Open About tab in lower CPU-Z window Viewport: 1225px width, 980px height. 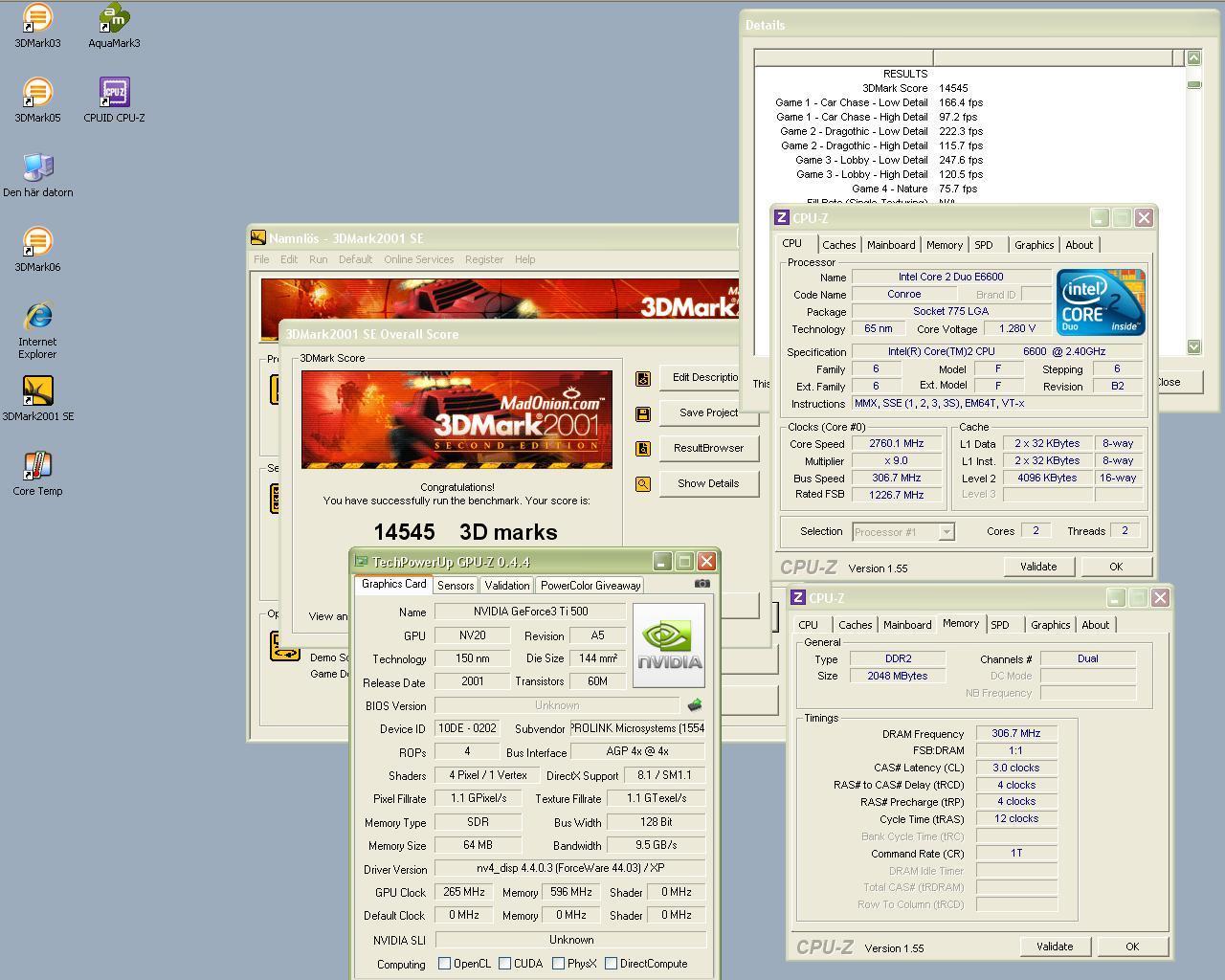1096,625
